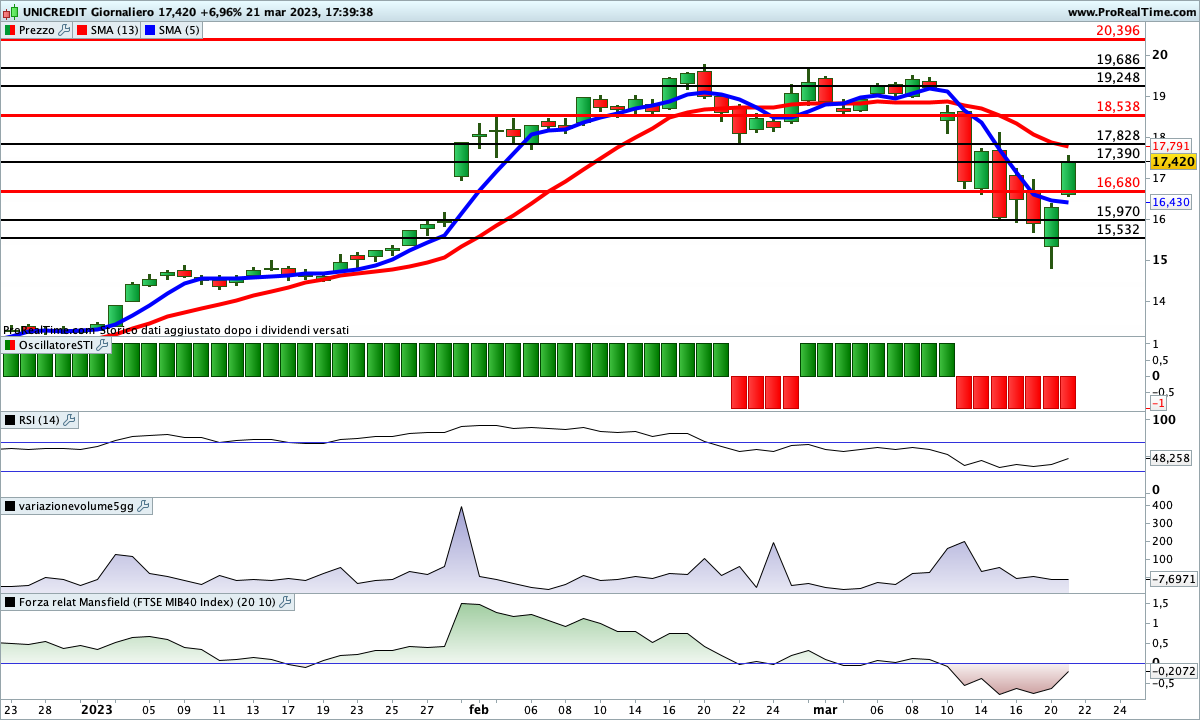The image size is (1200, 720).
Task: Click the 'Storico dati aggiustato' dividend note
Action: [225, 329]
